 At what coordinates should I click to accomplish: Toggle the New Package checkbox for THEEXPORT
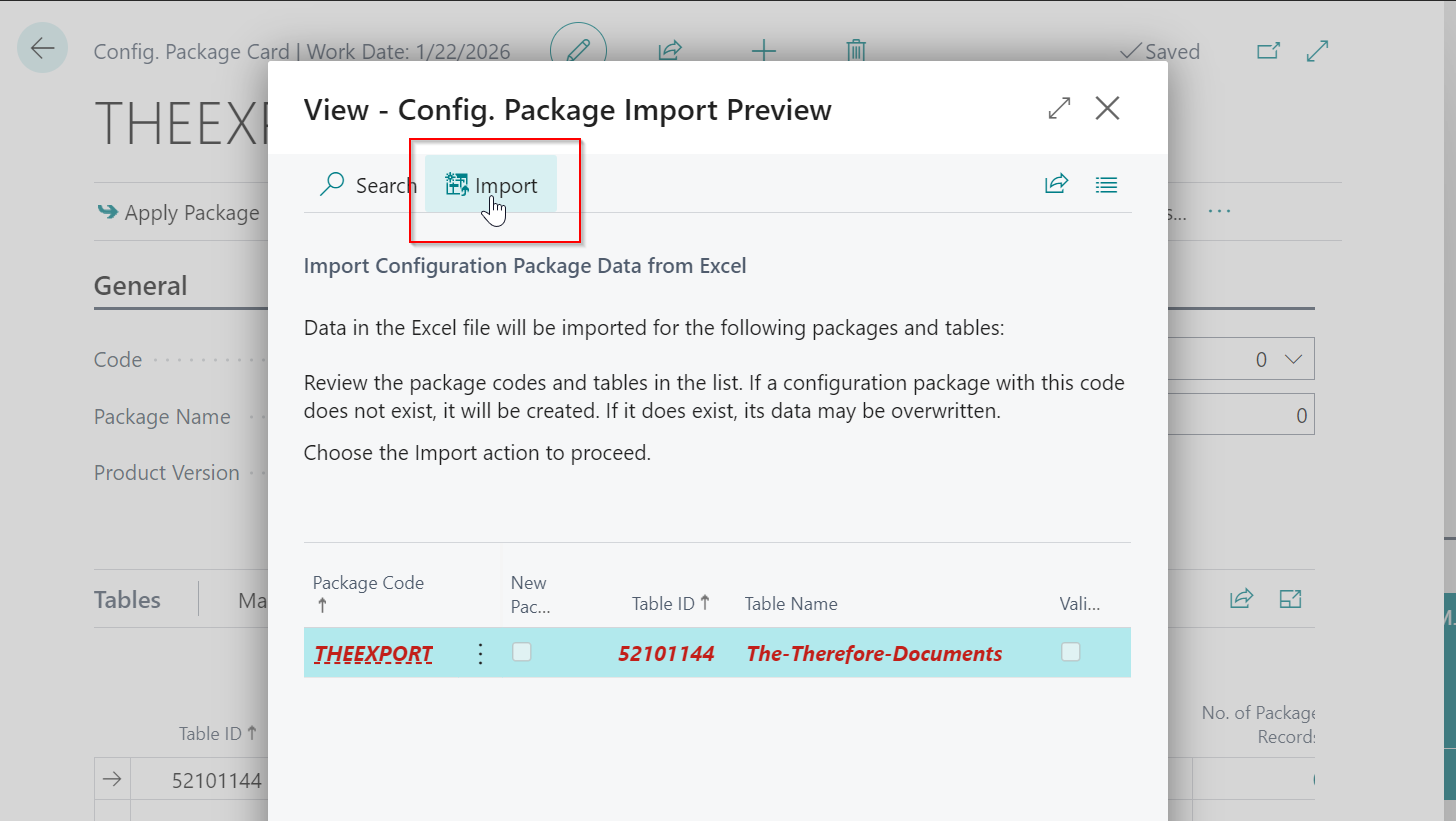(x=522, y=652)
